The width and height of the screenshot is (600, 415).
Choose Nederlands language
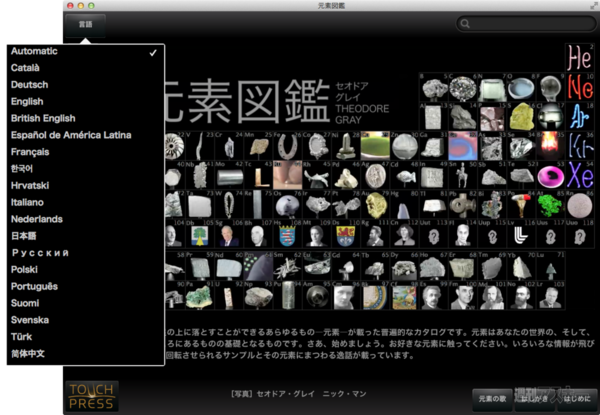click(86, 220)
